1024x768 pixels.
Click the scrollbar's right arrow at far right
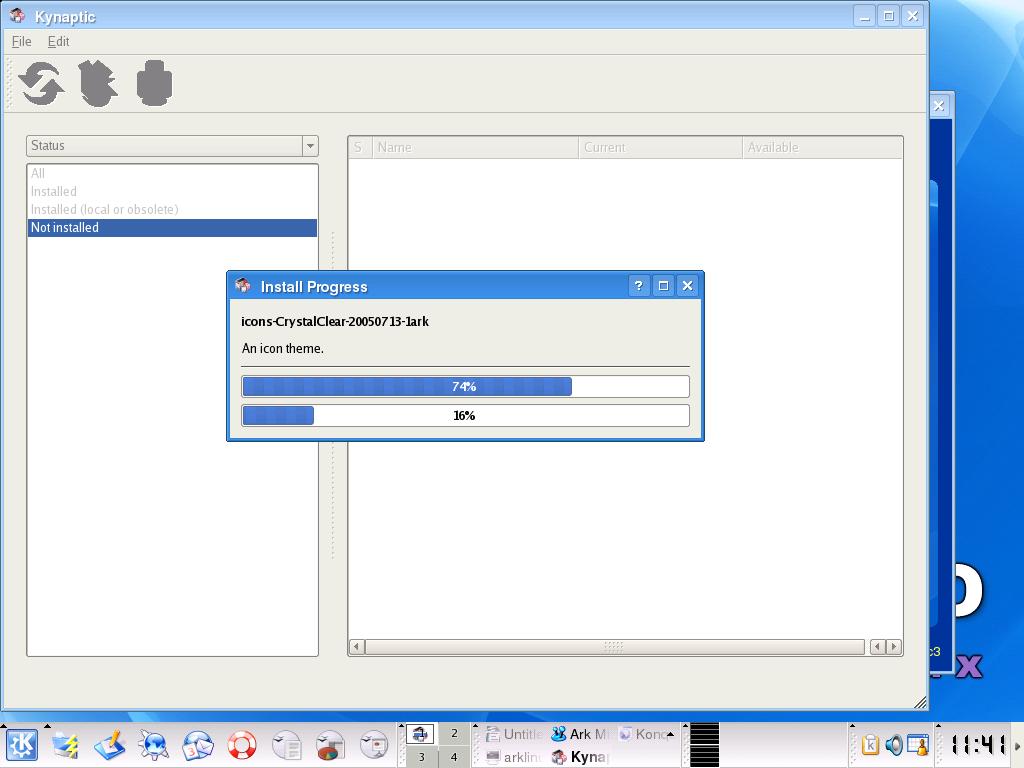tap(894, 647)
